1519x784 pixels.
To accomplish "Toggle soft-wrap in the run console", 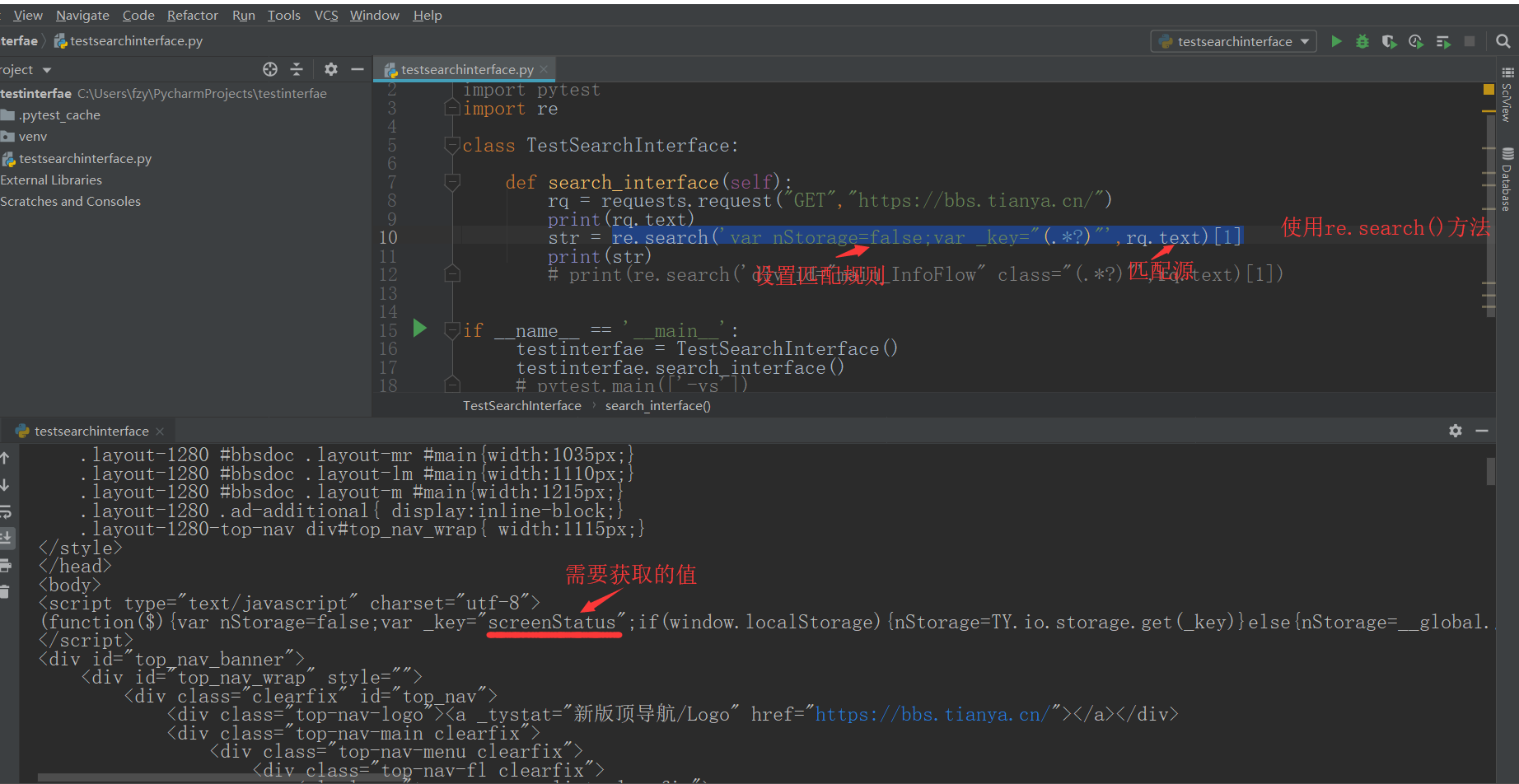I will click(x=7, y=511).
